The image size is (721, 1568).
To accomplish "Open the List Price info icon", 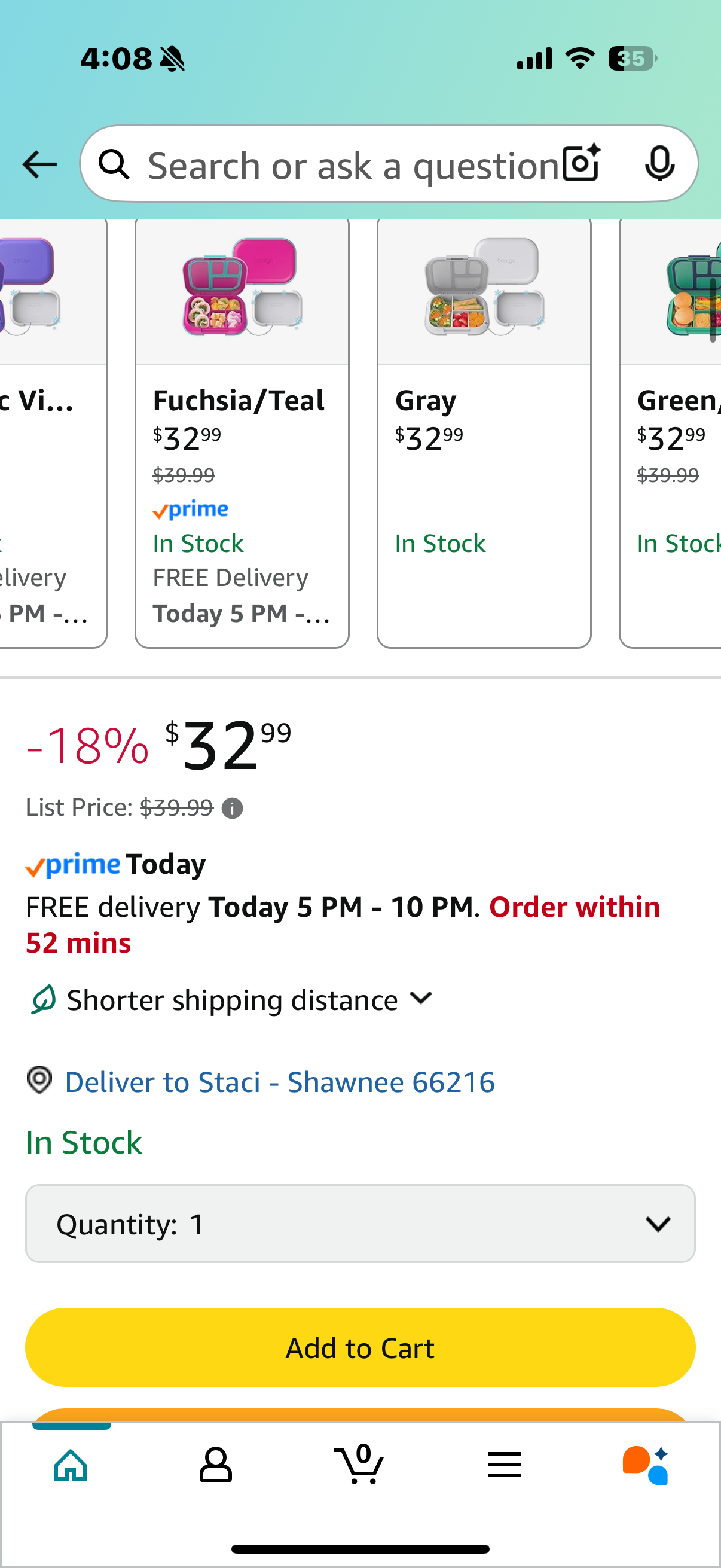I will coord(232,809).
